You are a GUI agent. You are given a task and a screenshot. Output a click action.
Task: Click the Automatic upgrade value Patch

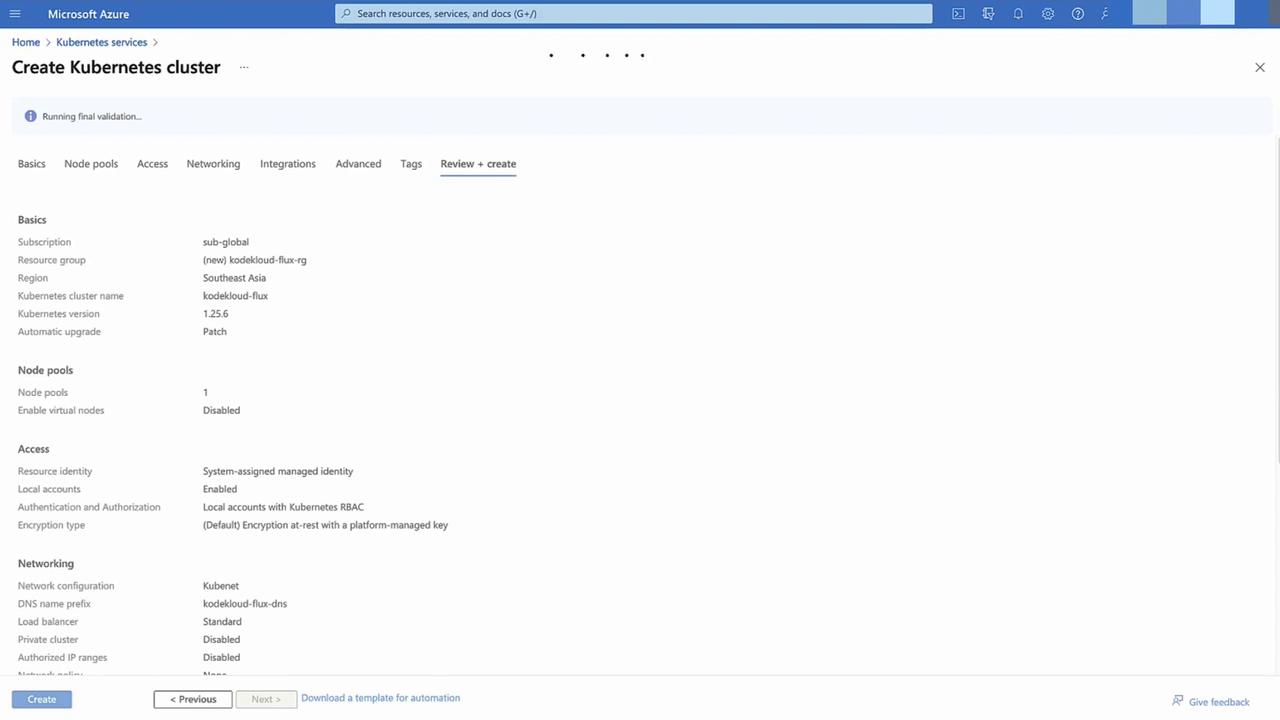click(215, 332)
